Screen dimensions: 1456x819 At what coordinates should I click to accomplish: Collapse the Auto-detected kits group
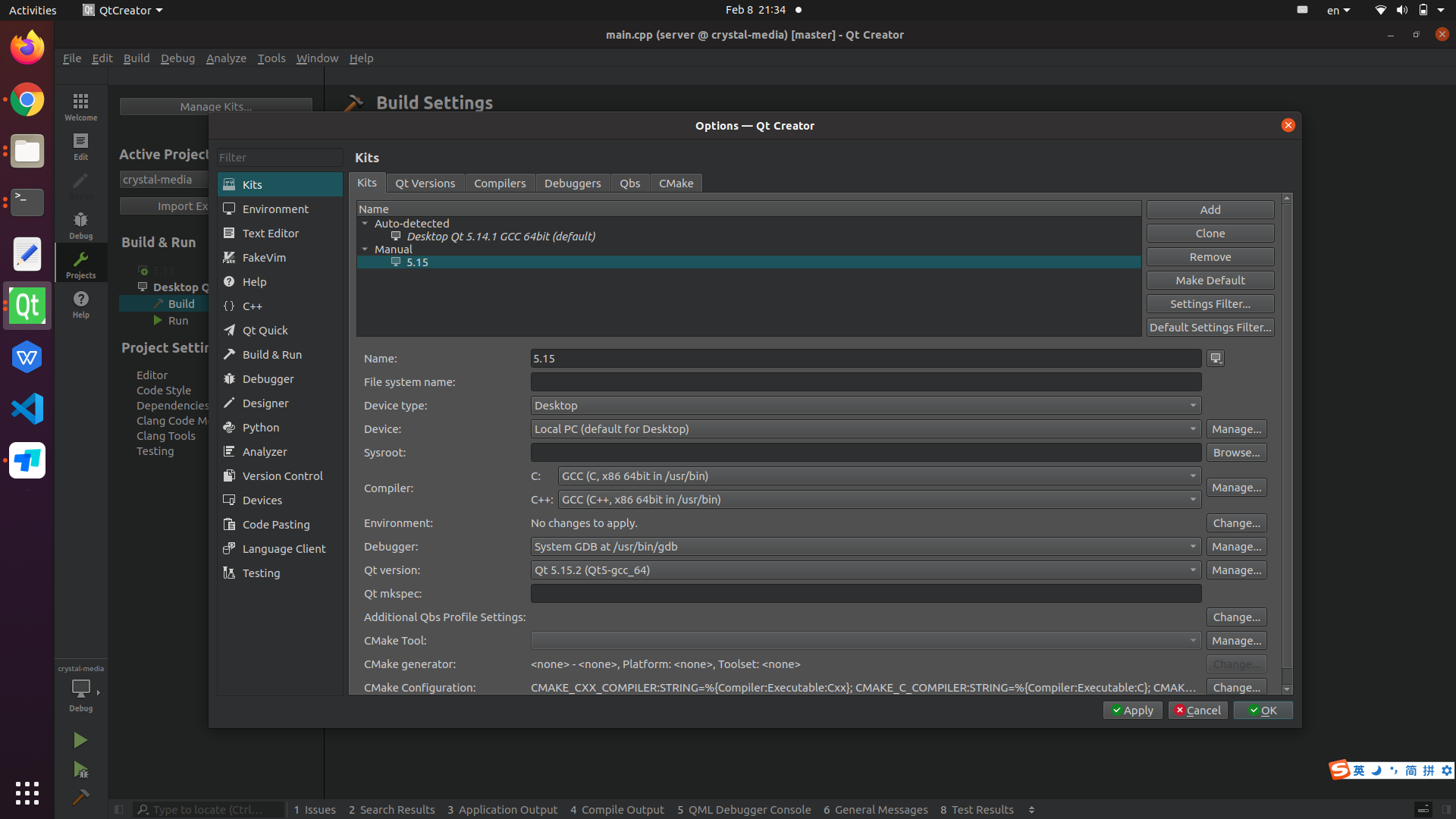point(365,224)
